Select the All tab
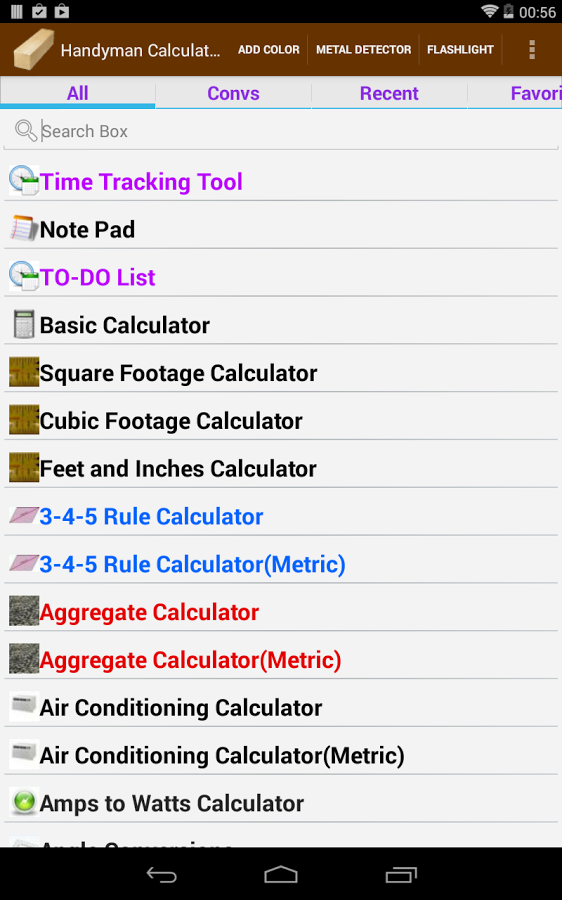Screen dimensions: 562x900 77,93
